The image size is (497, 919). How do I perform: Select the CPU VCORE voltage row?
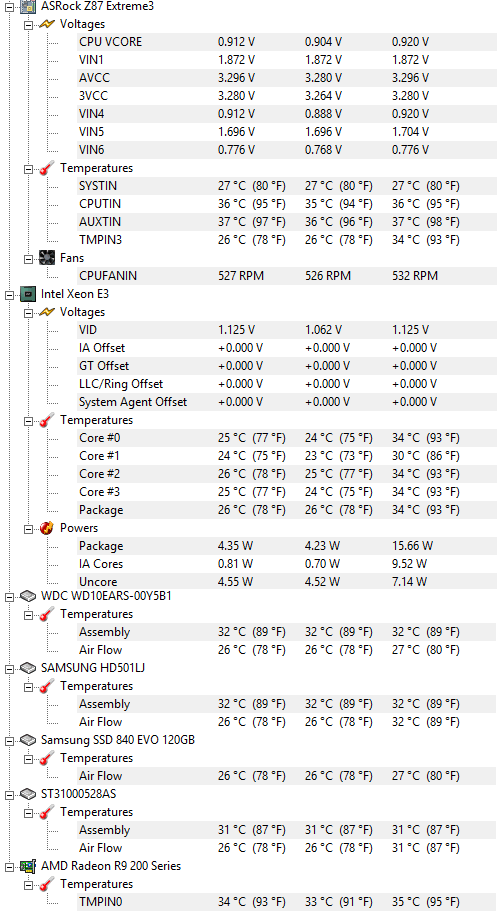[287, 42]
